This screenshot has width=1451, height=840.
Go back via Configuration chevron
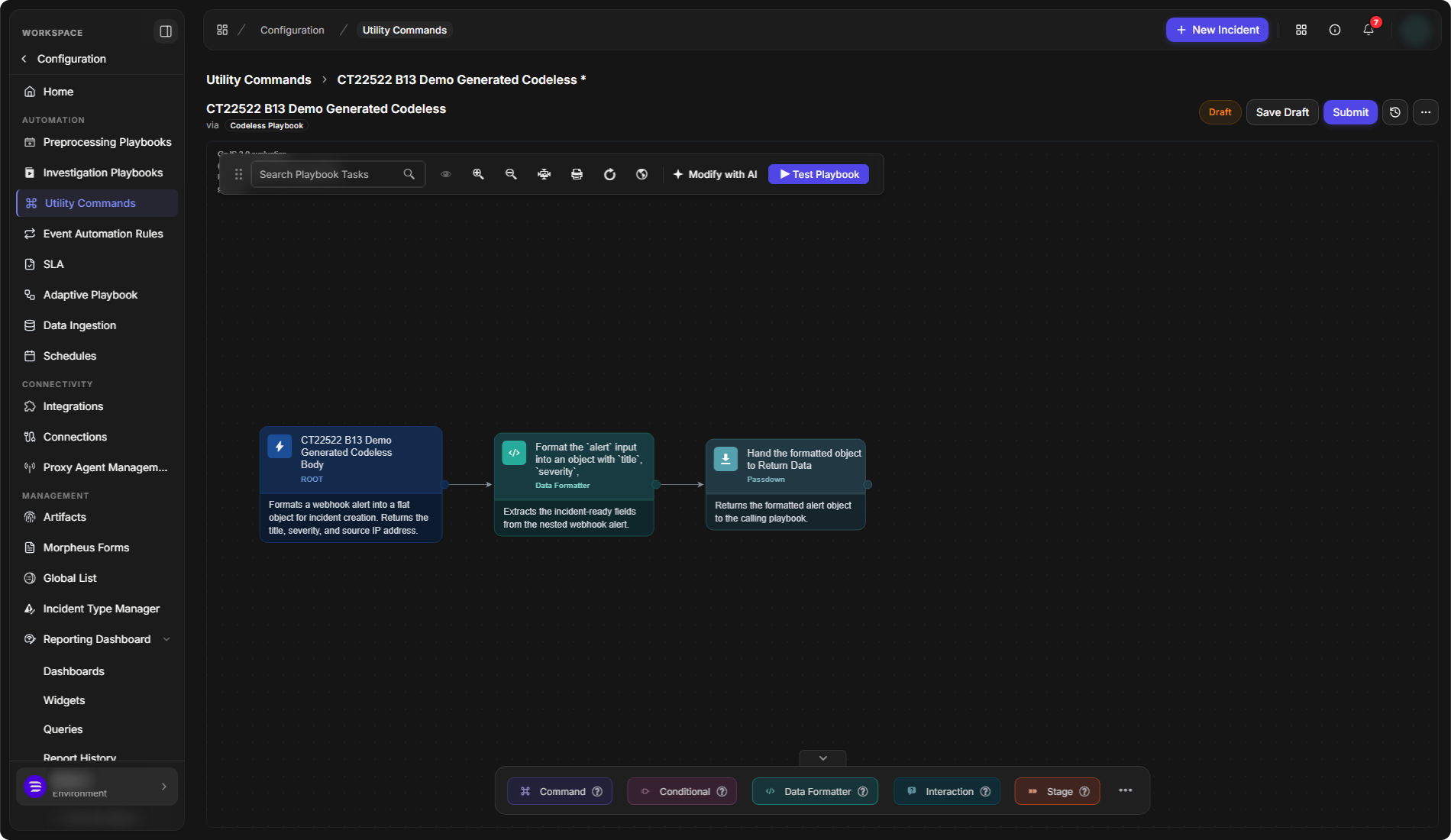[24, 59]
